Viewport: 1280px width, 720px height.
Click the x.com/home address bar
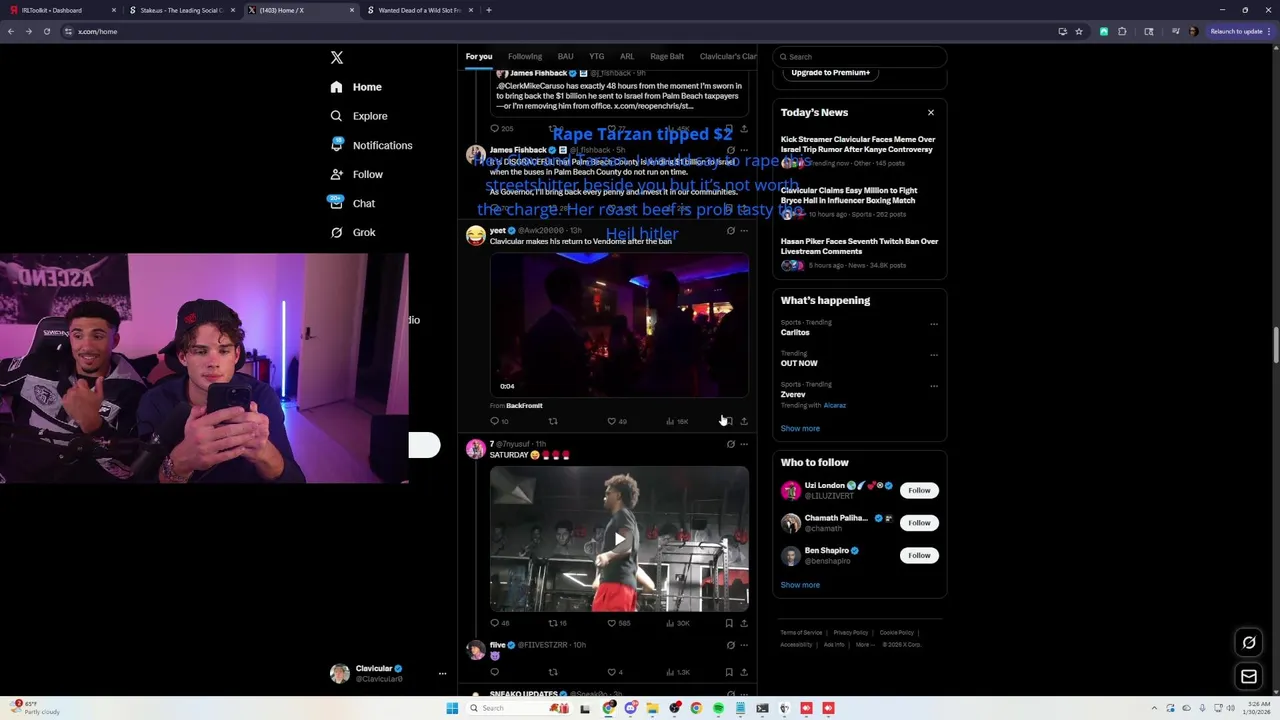click(560, 31)
